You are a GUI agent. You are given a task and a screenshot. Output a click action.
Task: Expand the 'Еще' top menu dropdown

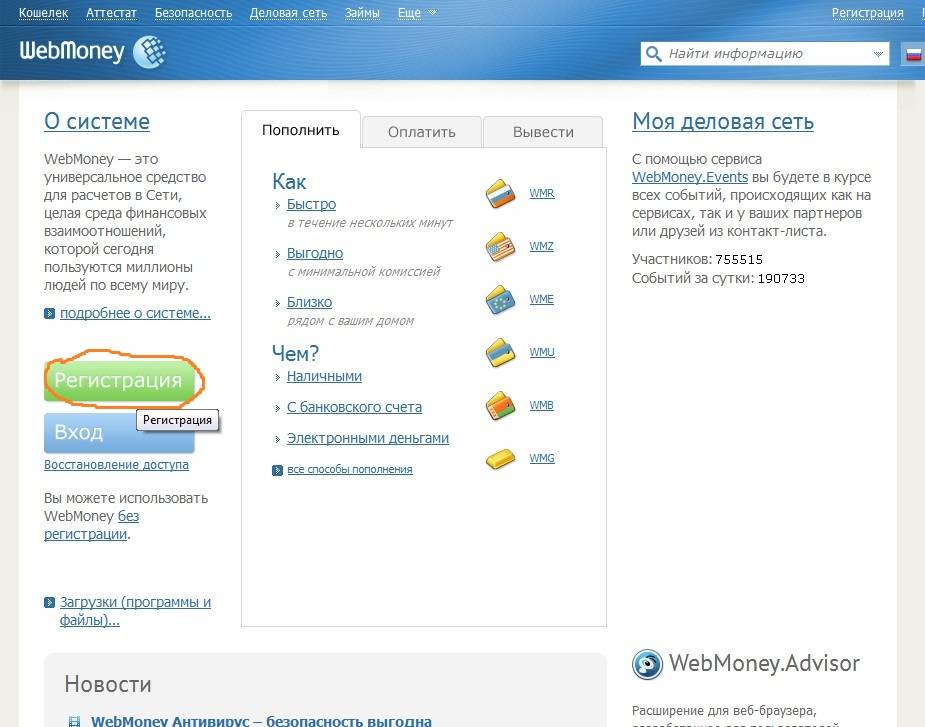point(432,12)
